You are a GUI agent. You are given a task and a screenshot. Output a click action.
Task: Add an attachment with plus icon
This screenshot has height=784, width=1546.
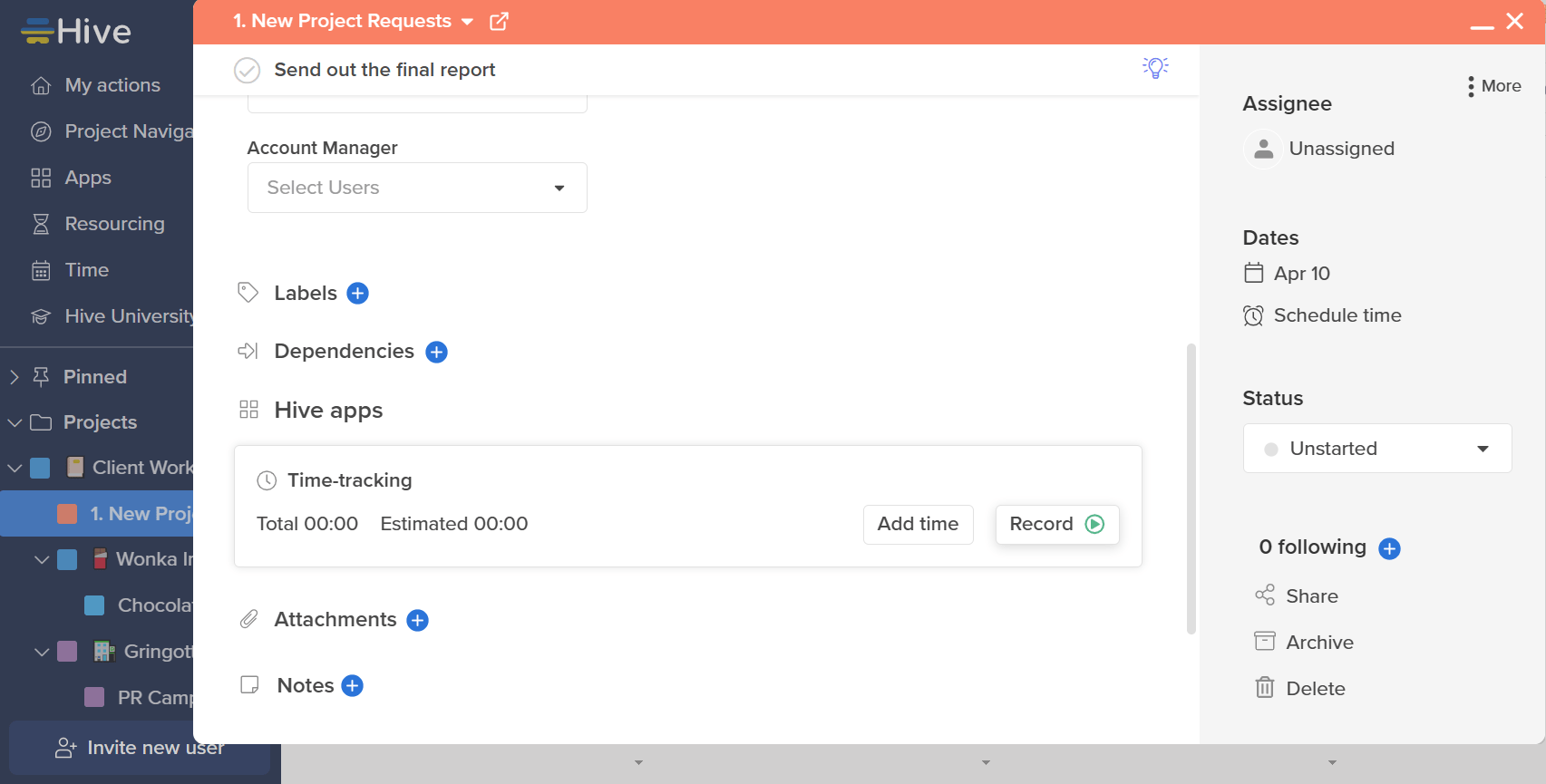tap(417, 620)
